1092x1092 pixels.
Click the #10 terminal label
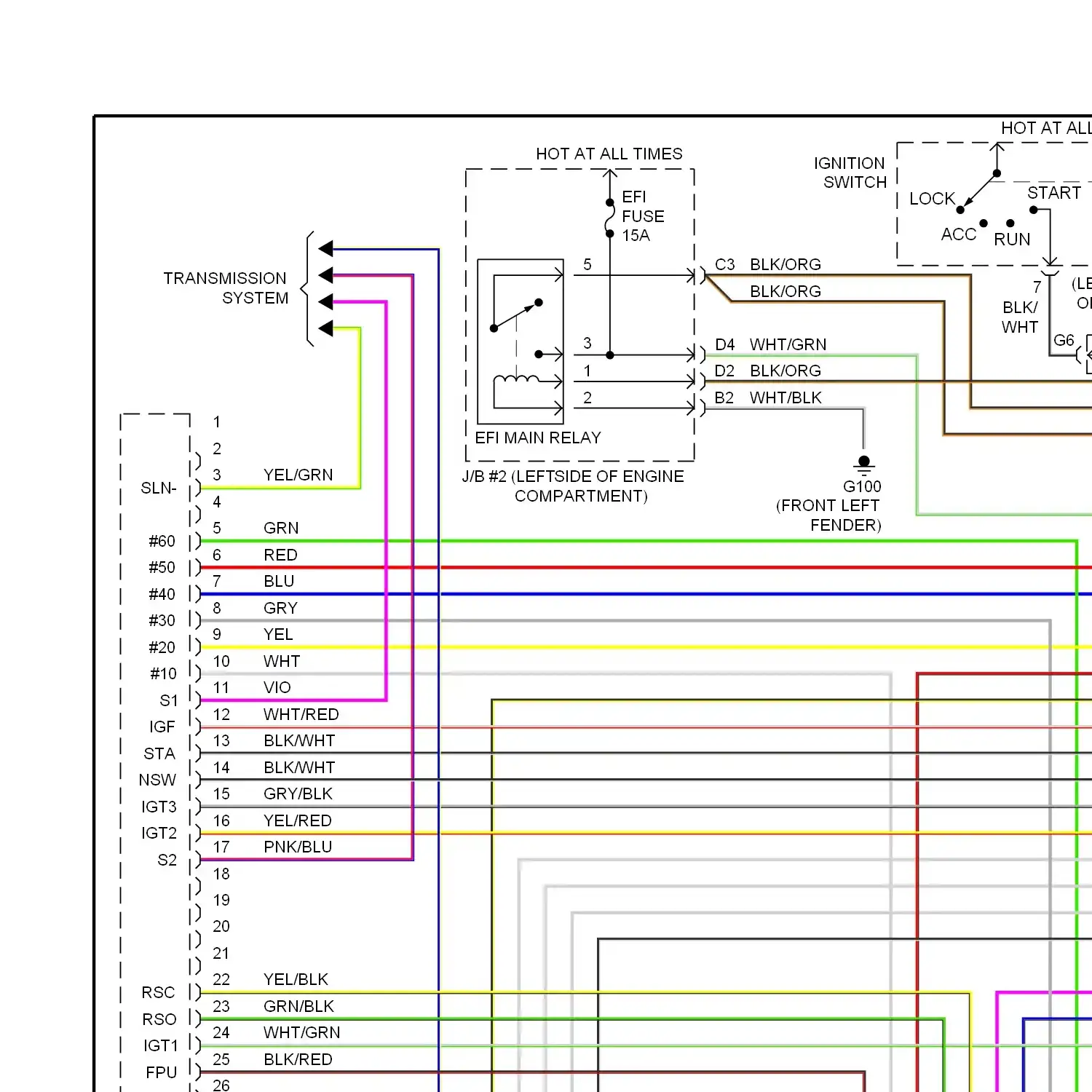163,673
